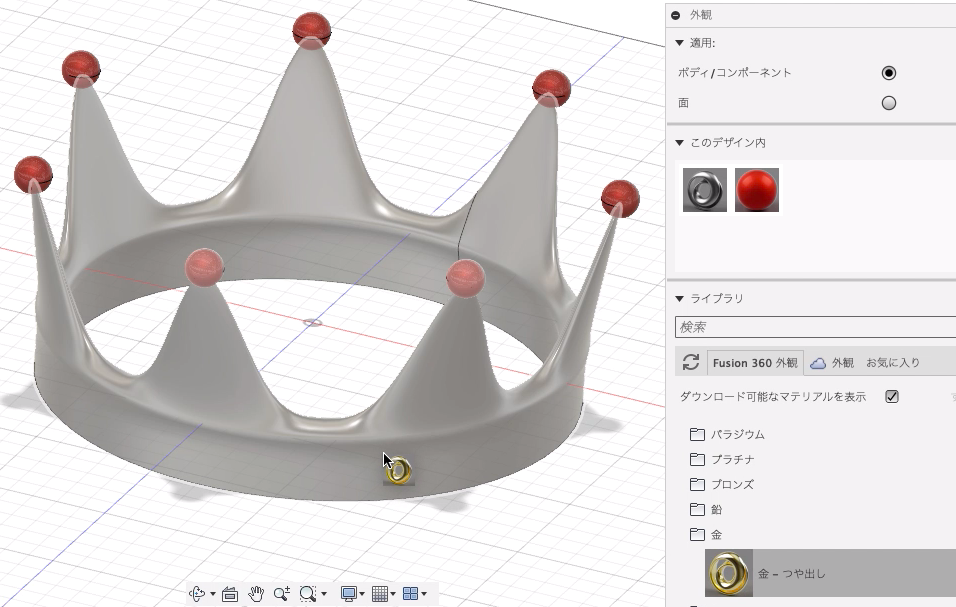This screenshot has height=607, width=956.
Task: Open the お気に入り tab
Action: tap(893, 363)
